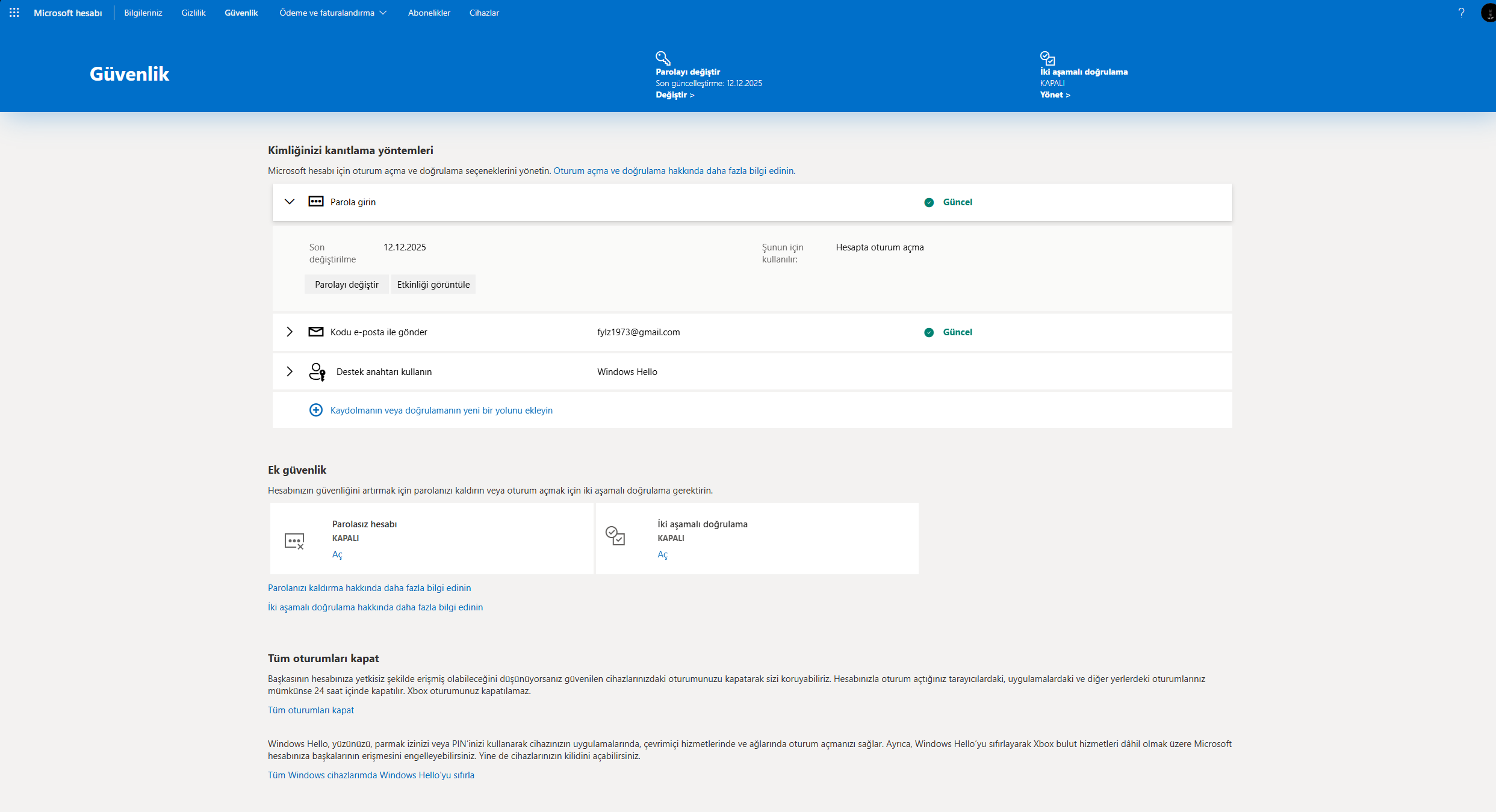
Task: Open the Cihazlar tab
Action: coord(484,13)
